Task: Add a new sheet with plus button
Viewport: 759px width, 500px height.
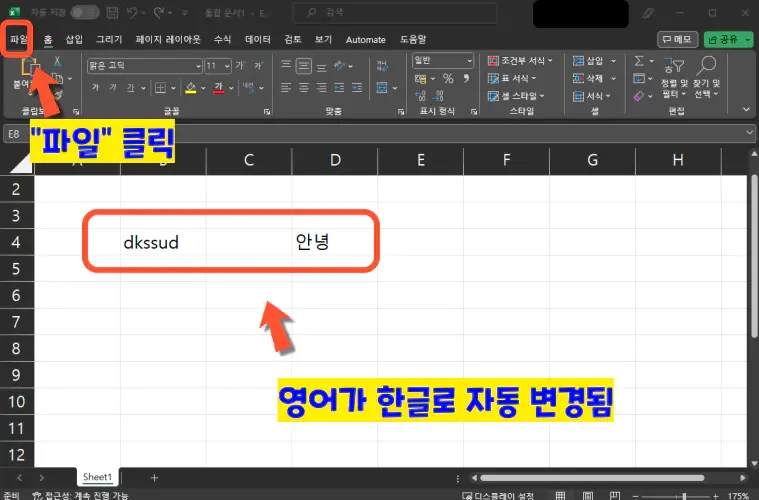Action: click(x=154, y=478)
